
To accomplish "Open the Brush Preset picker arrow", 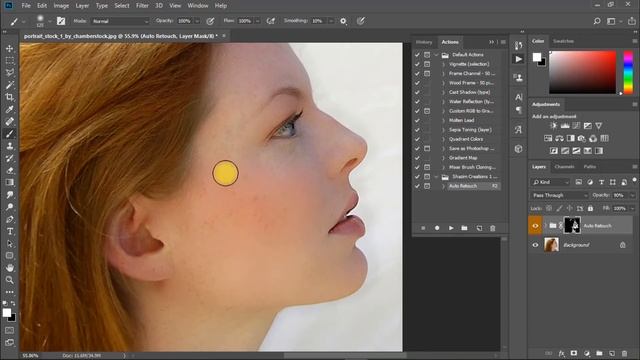I will 49,21.
